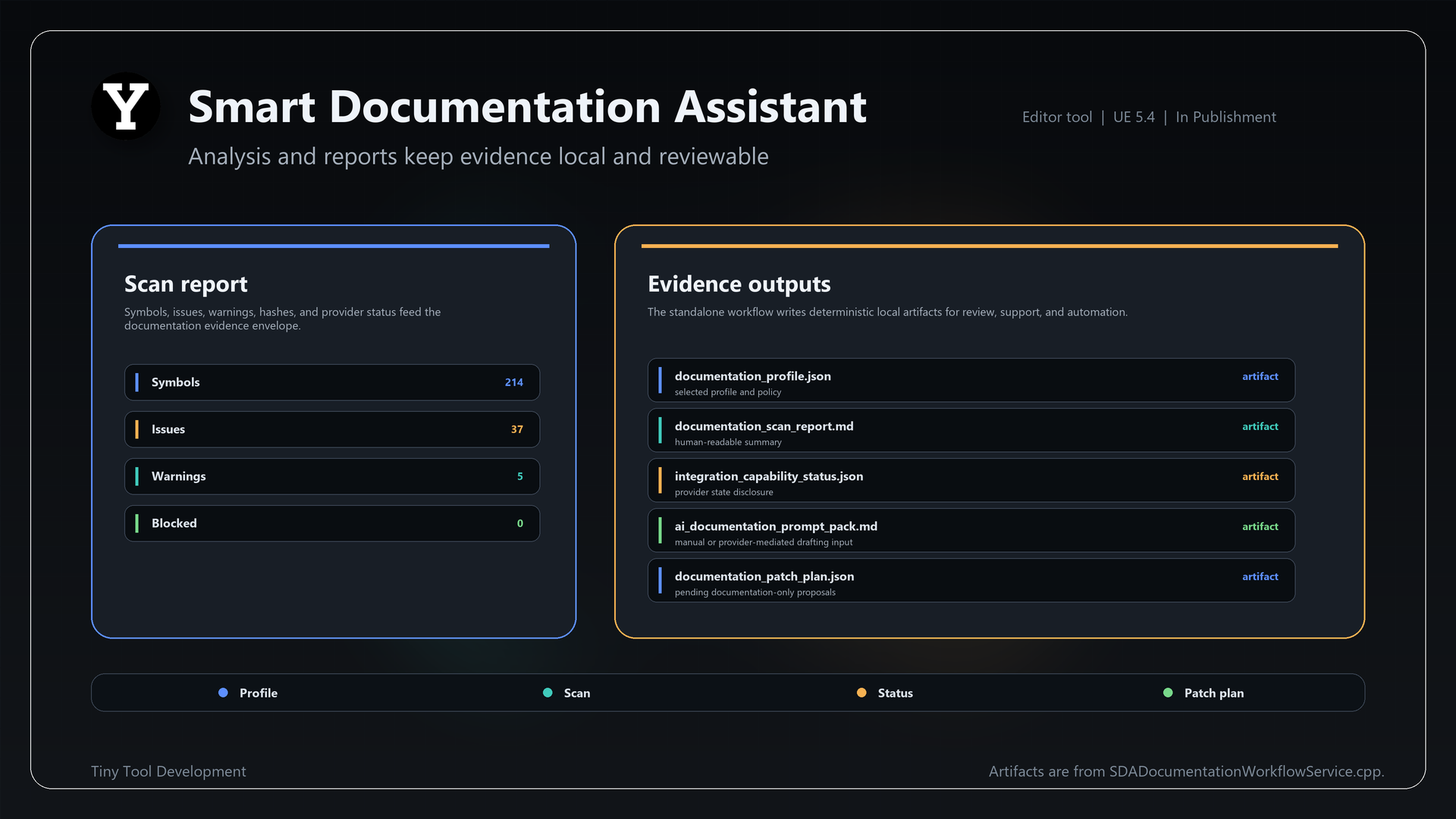Click artifact tag on documentation_scan_report.md row
Screen dimensions: 1456x819
click(1260, 426)
